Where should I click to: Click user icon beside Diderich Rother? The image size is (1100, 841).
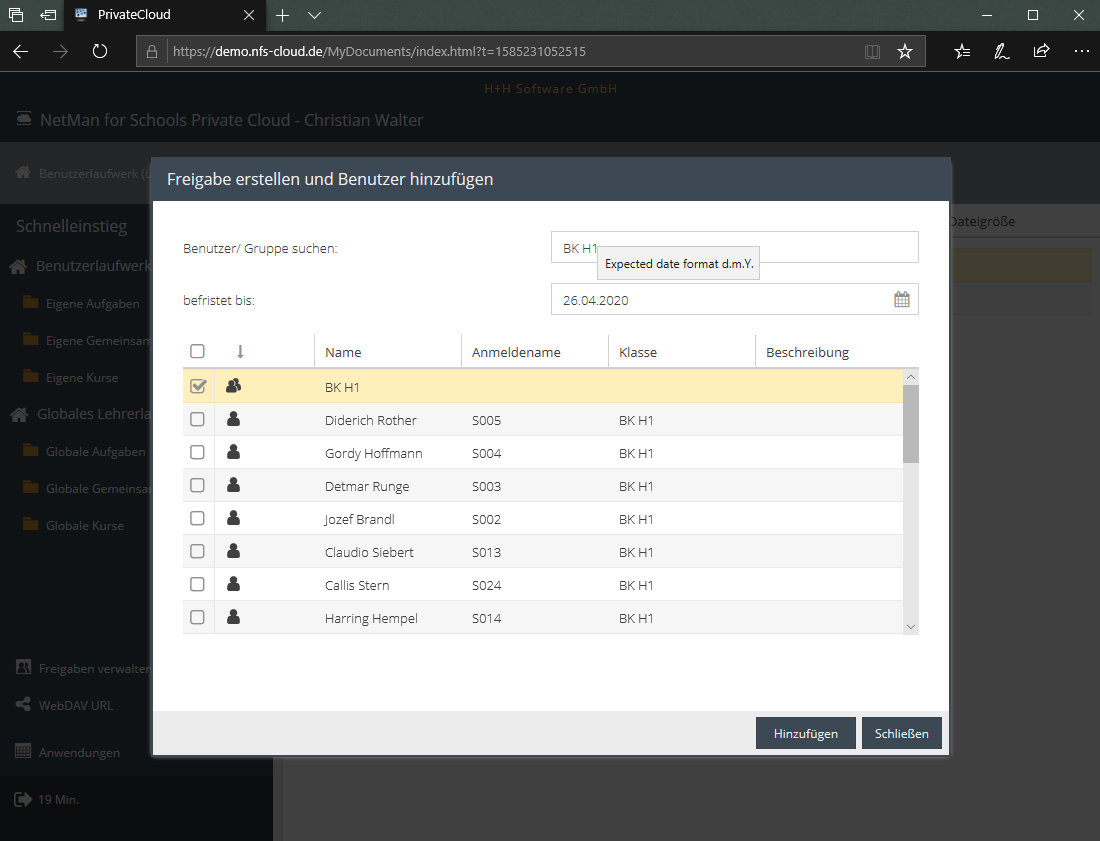click(234, 420)
